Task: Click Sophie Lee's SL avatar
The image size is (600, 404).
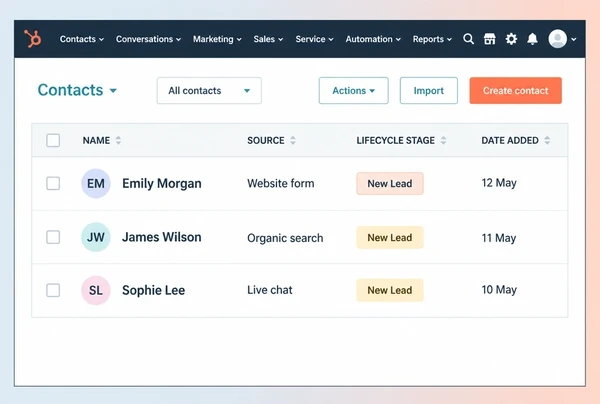Action: 96,290
